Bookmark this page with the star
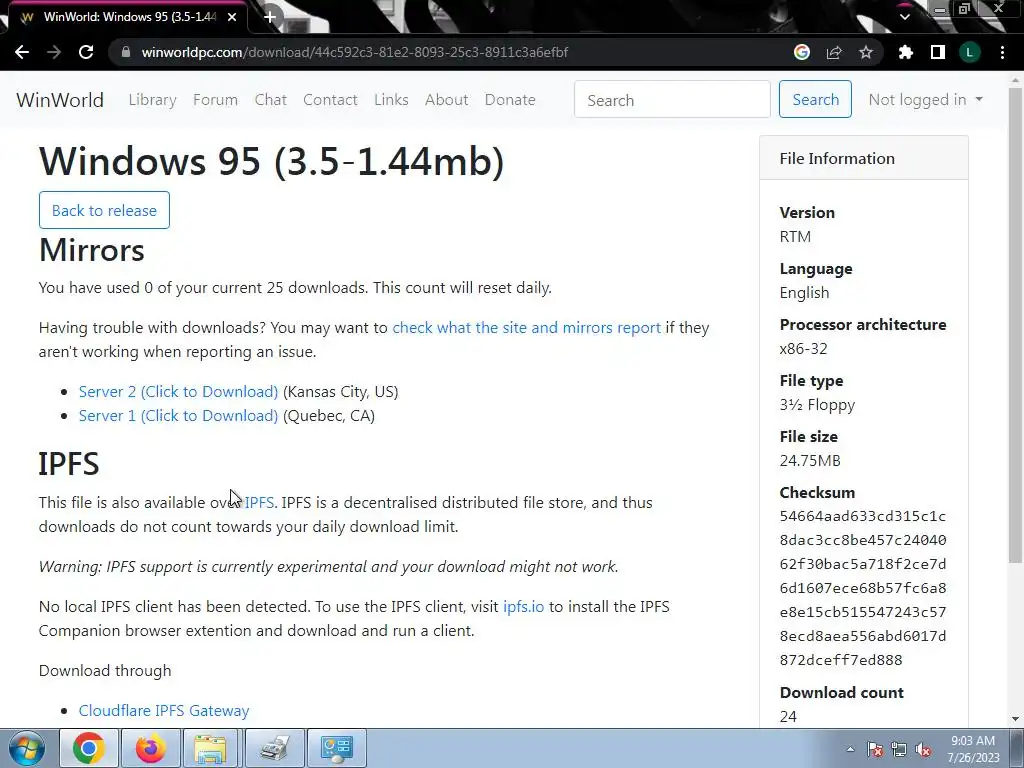This screenshot has height=768, width=1024. pos(866,52)
